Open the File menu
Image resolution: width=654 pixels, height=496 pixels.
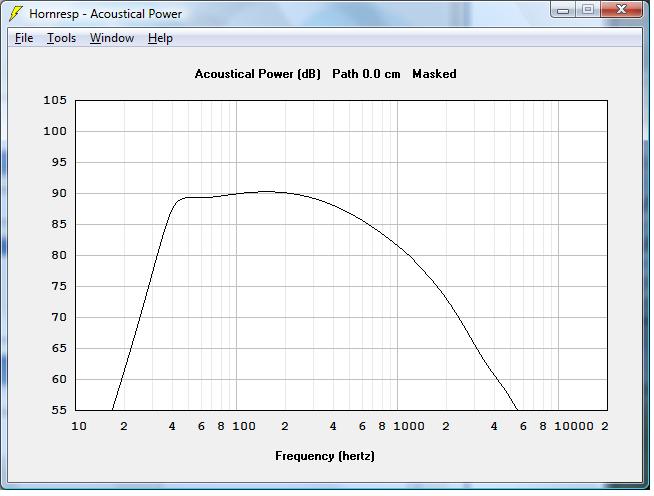24,38
